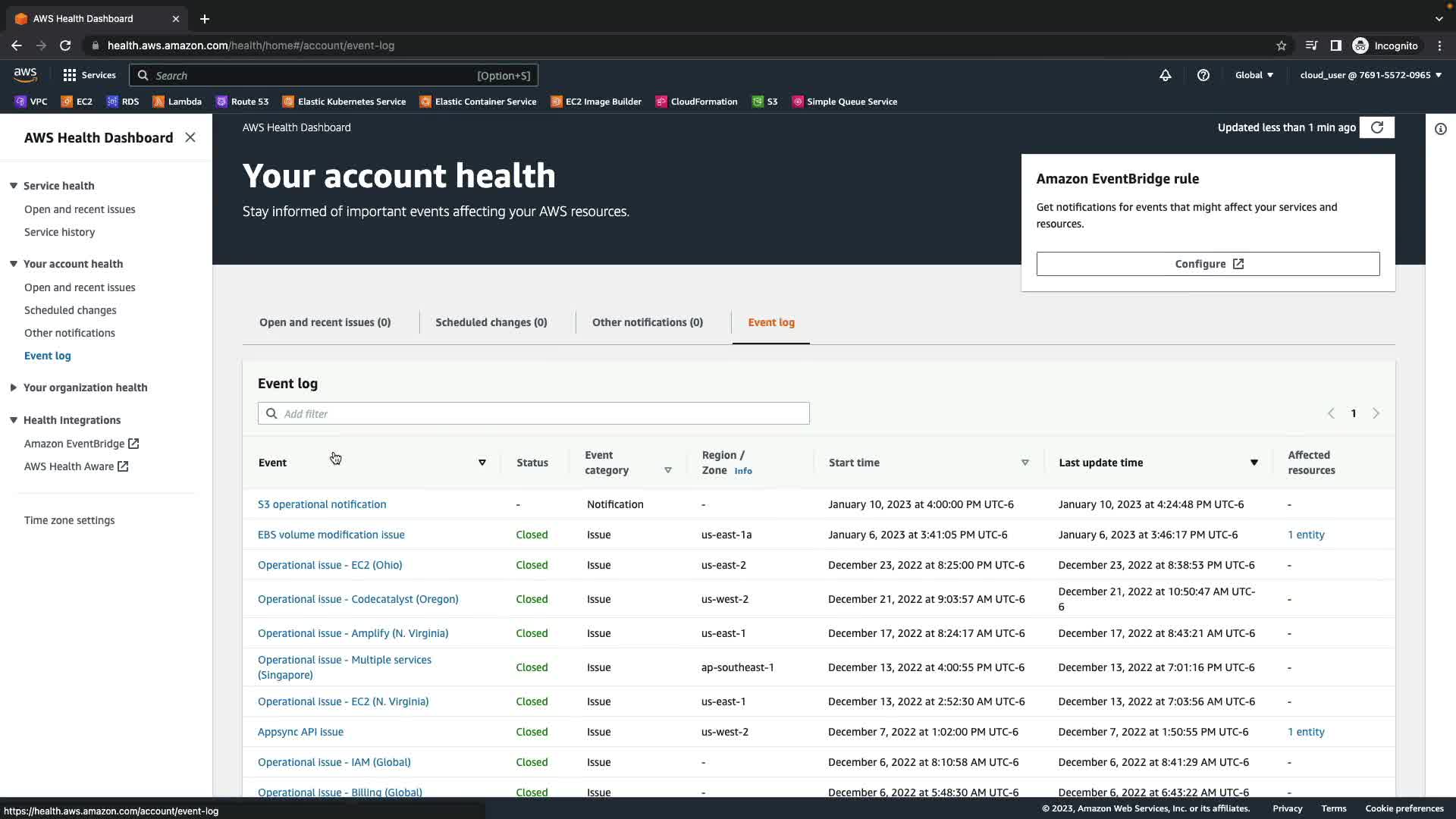Switch to Open and recent issues (0) tab
1456x819 pixels.
click(325, 322)
